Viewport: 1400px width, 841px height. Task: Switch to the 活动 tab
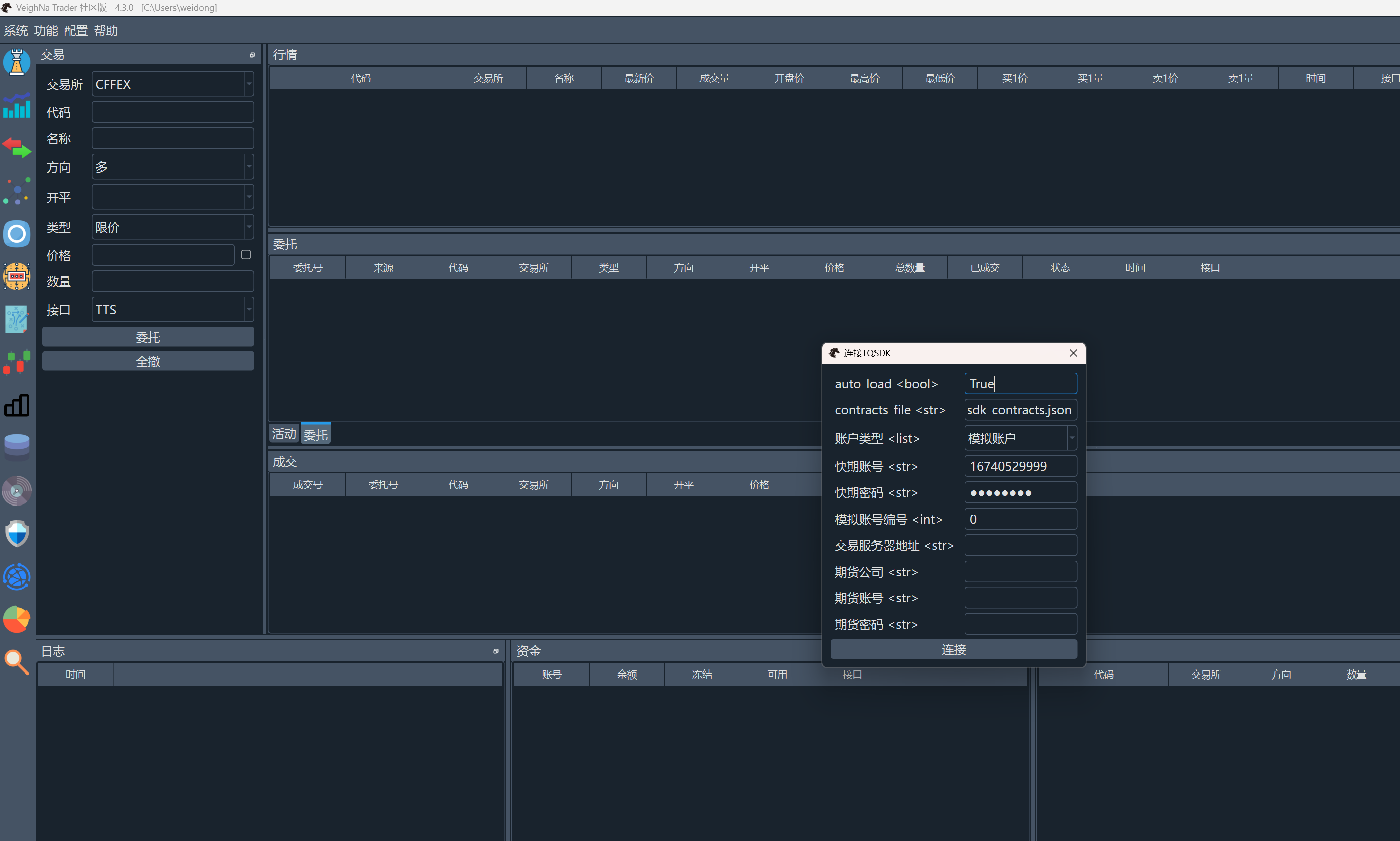pyautogui.click(x=284, y=434)
